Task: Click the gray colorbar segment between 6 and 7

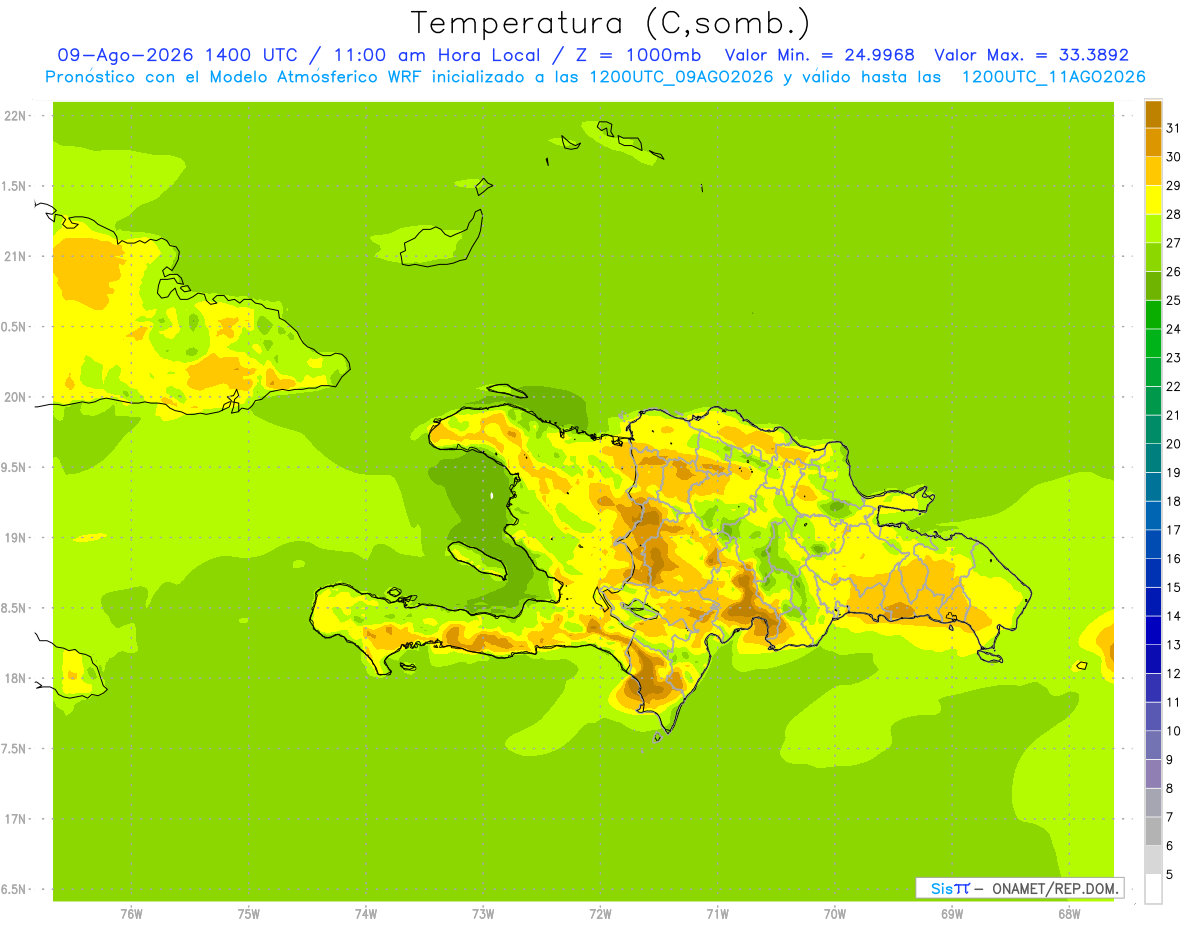Action: tap(1153, 831)
